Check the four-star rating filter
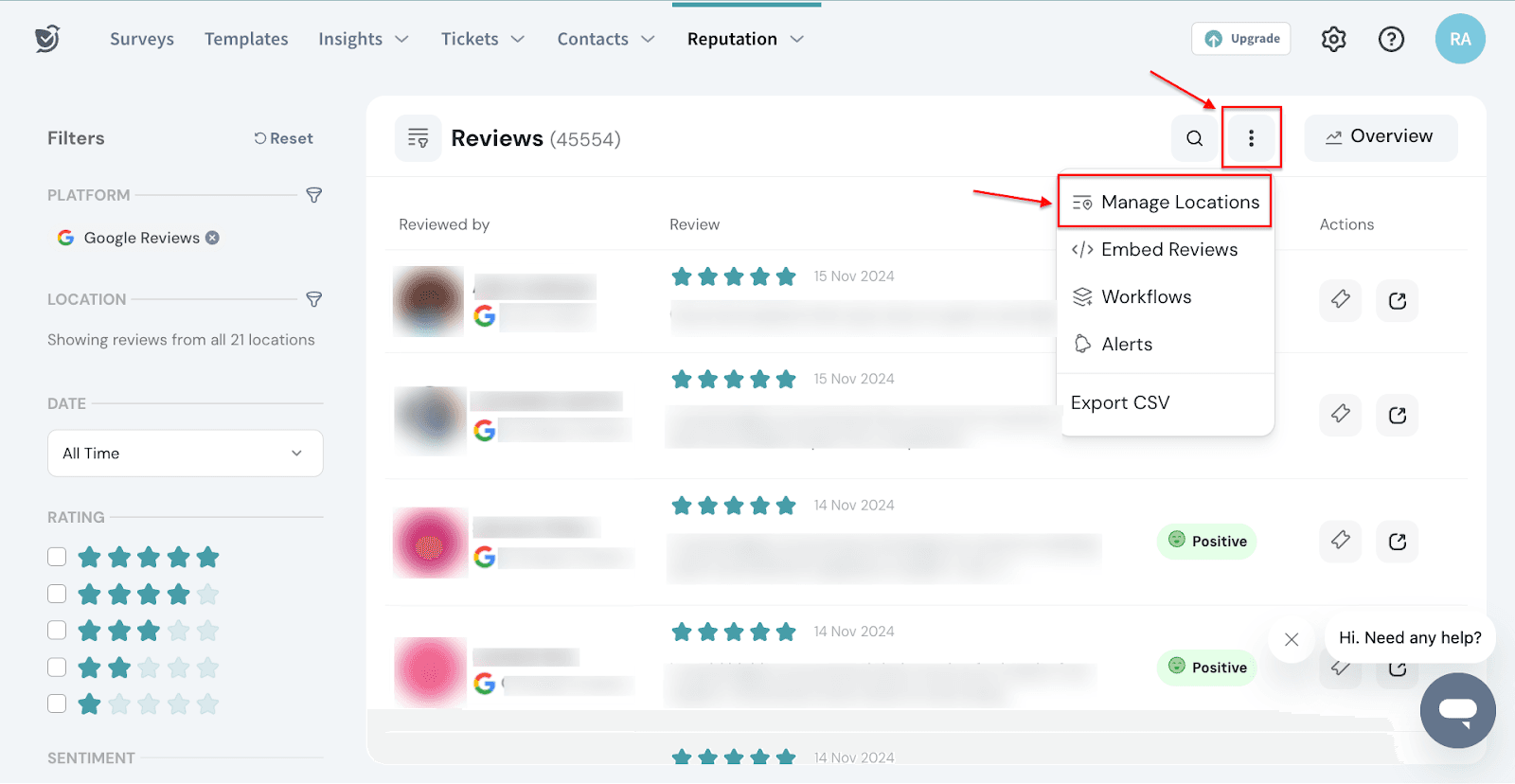 pos(57,594)
